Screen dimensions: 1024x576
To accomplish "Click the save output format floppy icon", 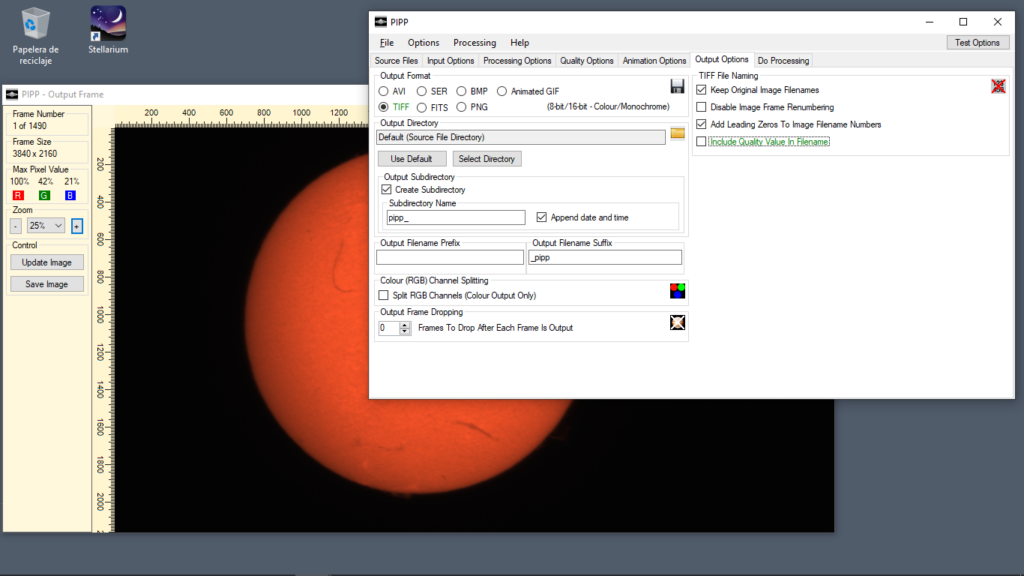I will click(677, 86).
